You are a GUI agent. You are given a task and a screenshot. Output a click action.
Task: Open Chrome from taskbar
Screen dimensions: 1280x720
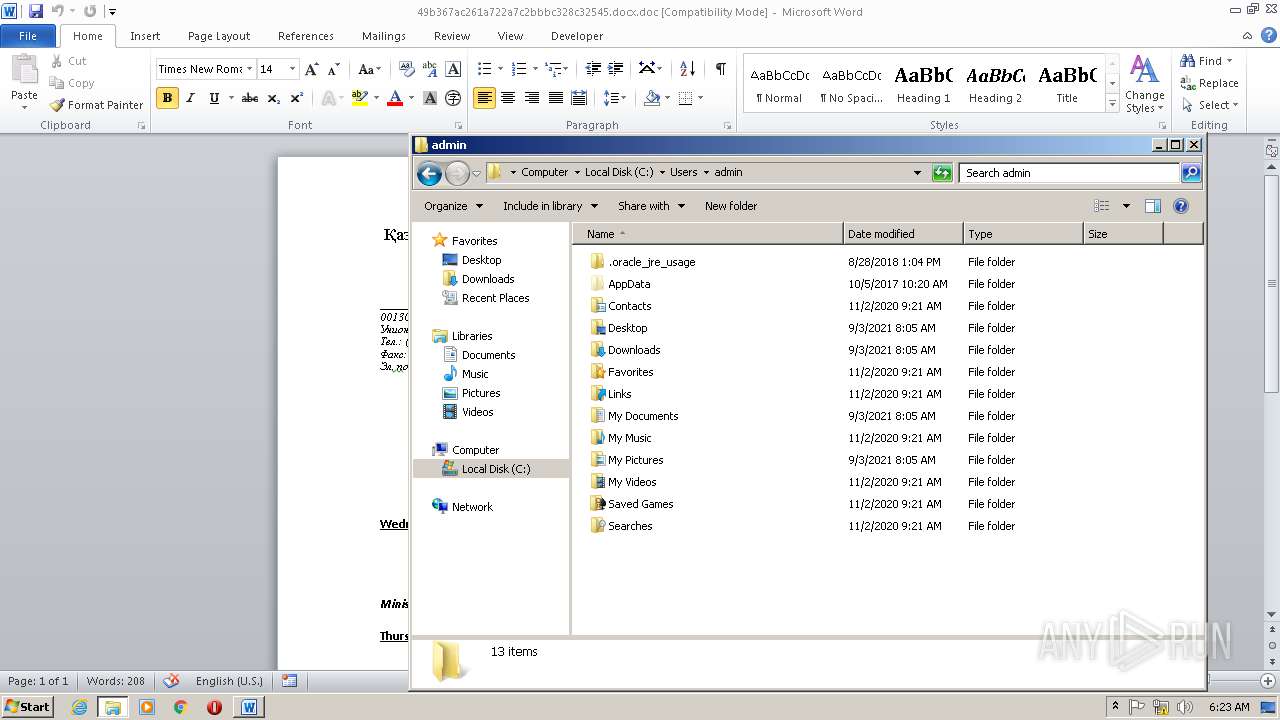(180, 707)
